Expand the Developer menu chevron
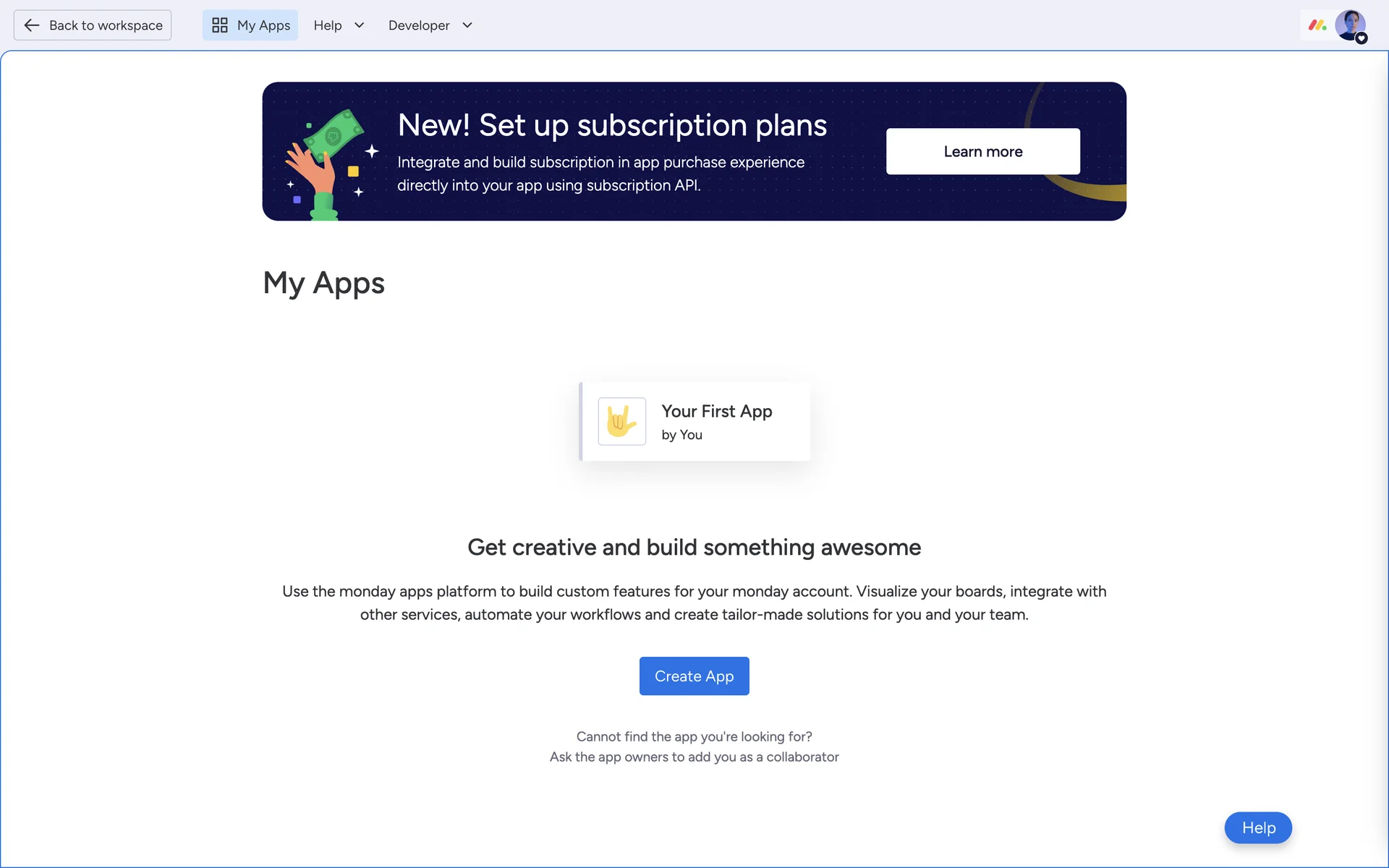1389x868 pixels. point(467,25)
